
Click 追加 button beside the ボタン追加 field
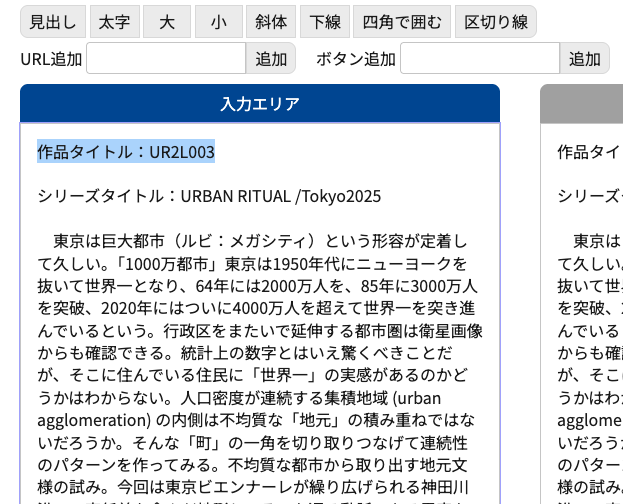[585, 58]
